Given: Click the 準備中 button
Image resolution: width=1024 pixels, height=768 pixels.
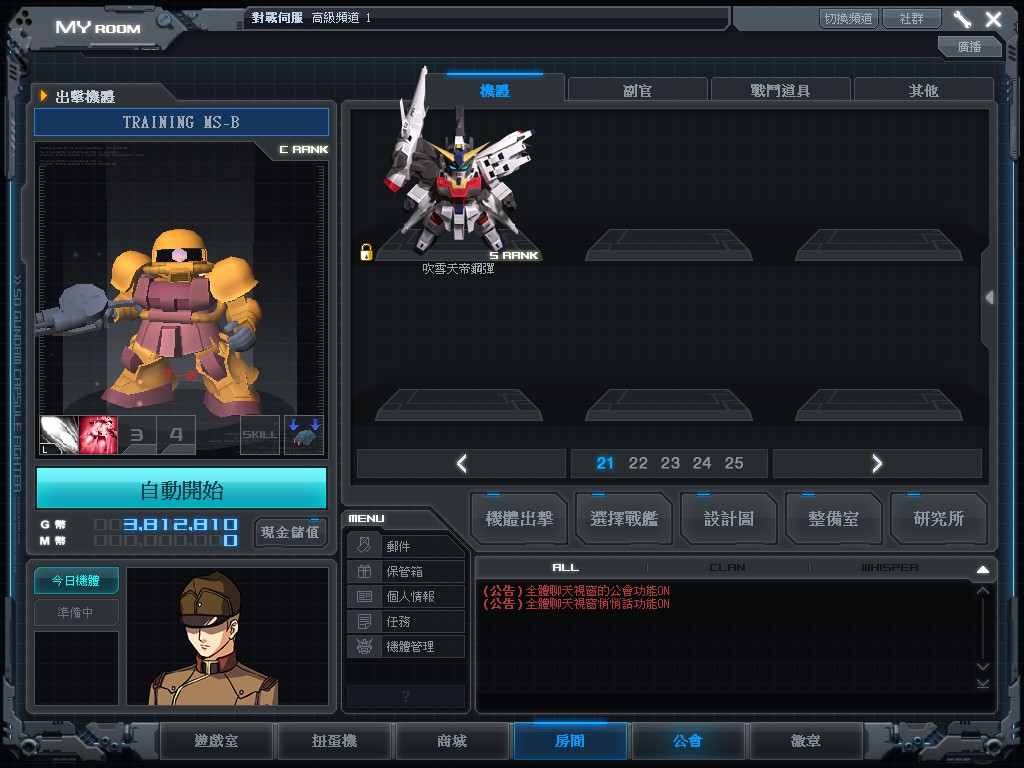Looking at the screenshot, I should pyautogui.click(x=76, y=613).
